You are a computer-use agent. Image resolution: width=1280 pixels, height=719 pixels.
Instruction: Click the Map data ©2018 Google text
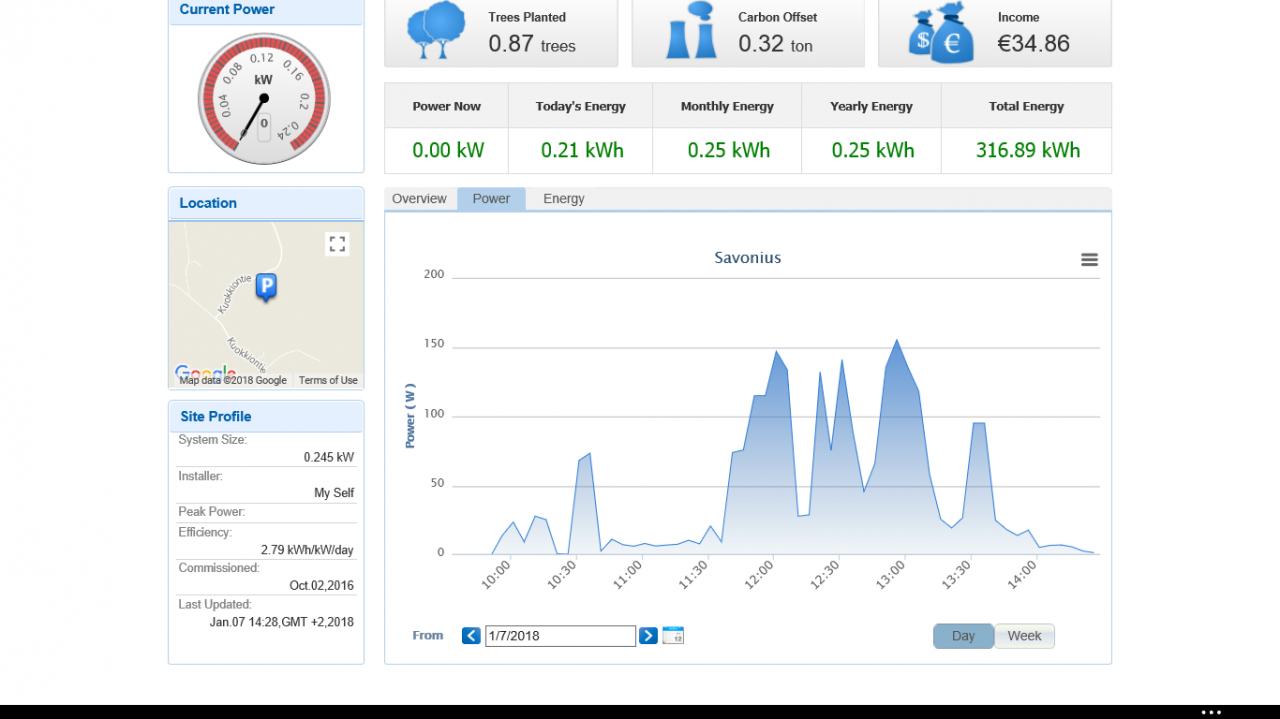coord(233,380)
